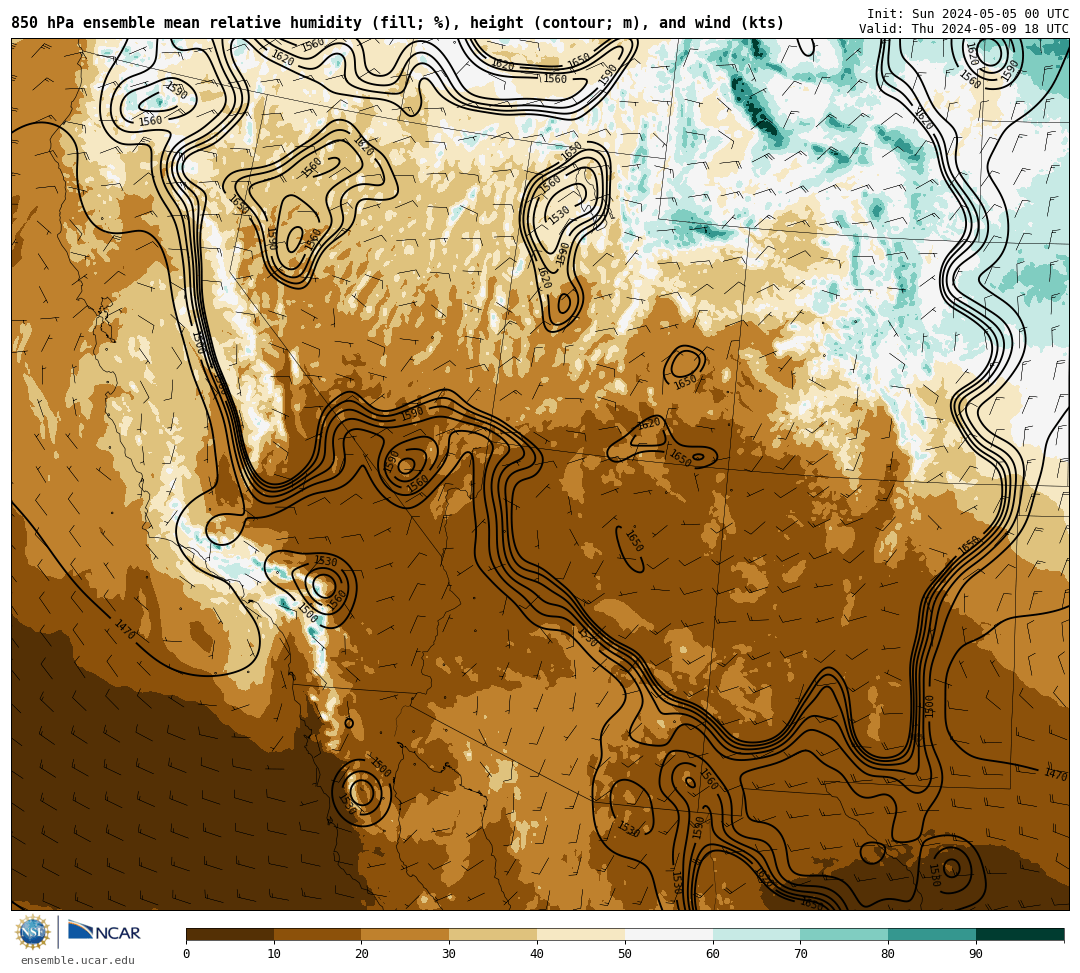
Task: Click the colorbar tick label '80'
Action: (x=889, y=954)
